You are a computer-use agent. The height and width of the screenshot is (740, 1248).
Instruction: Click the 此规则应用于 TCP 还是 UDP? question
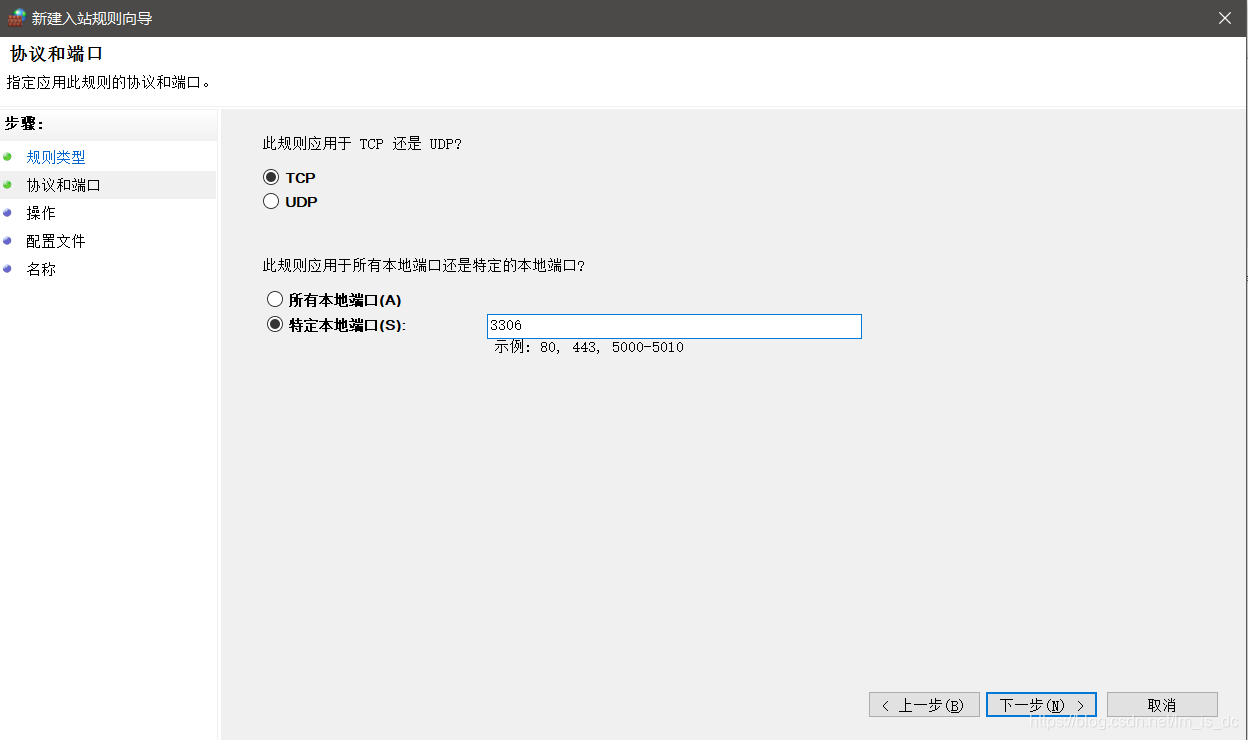[362, 143]
